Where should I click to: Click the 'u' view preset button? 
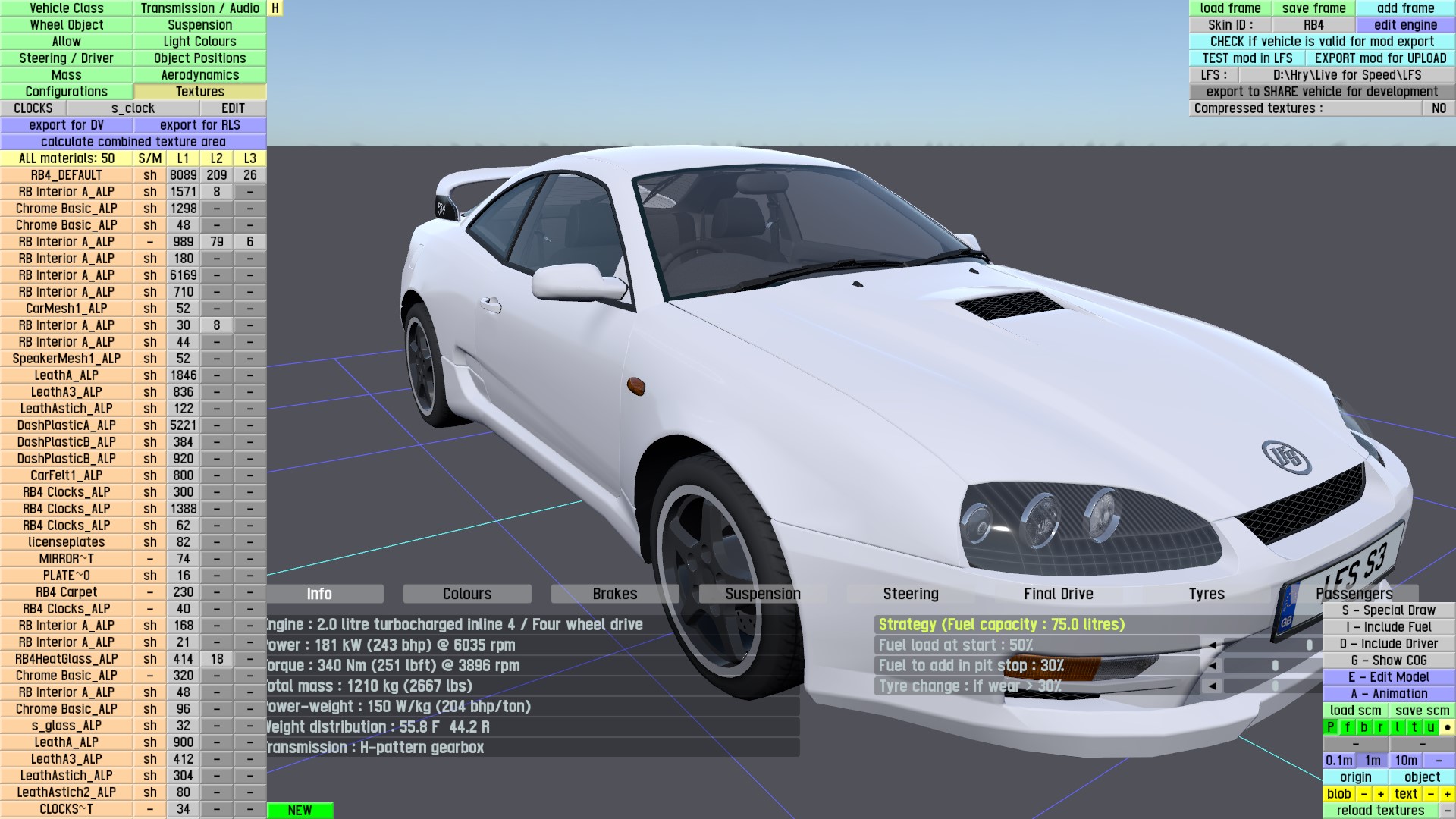click(x=1430, y=727)
